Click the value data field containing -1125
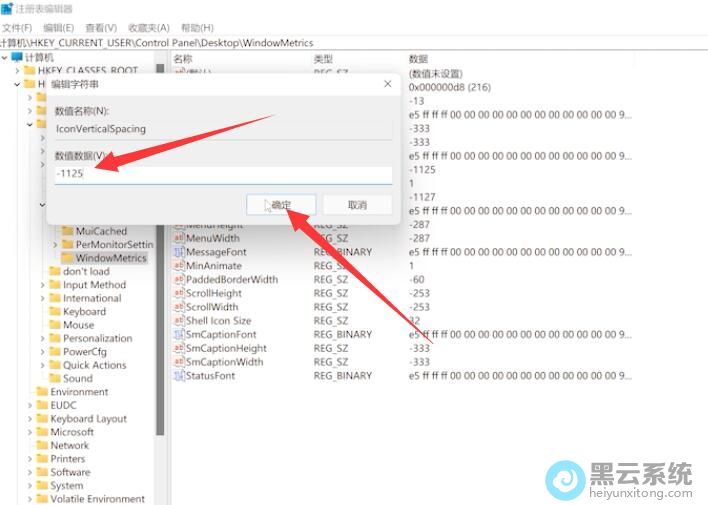The height and width of the screenshot is (505, 708). (x=223, y=175)
